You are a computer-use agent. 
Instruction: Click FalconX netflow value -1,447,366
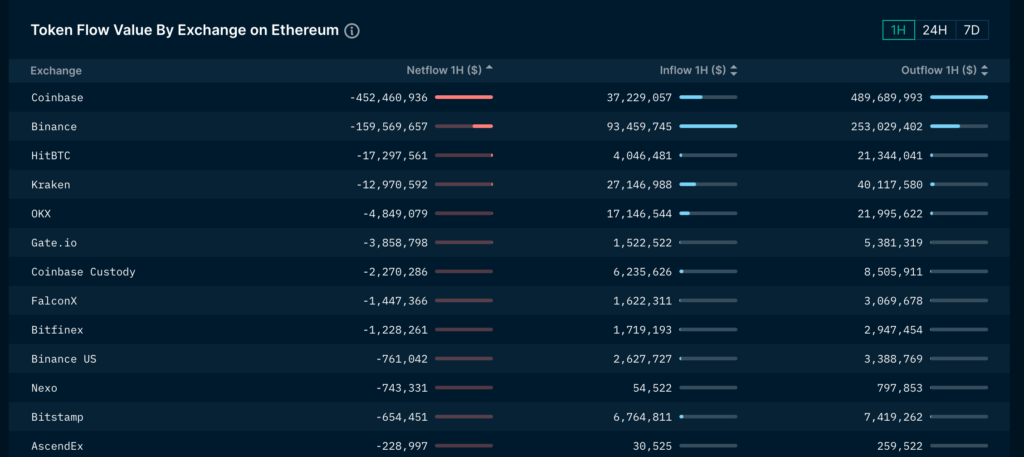coord(395,301)
